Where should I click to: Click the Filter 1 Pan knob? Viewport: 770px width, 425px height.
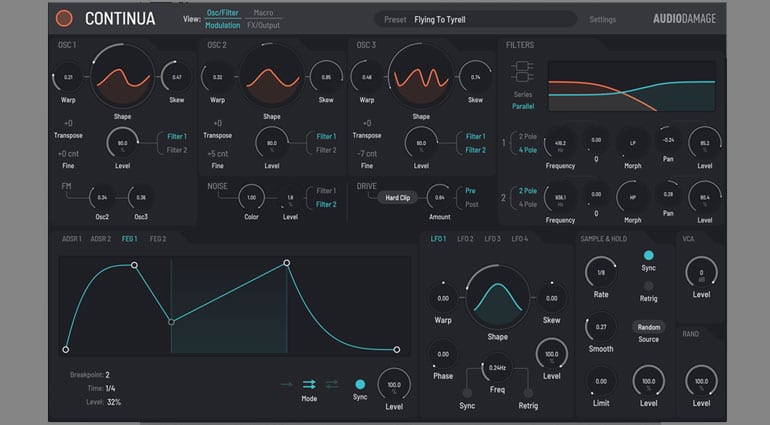tap(668, 140)
